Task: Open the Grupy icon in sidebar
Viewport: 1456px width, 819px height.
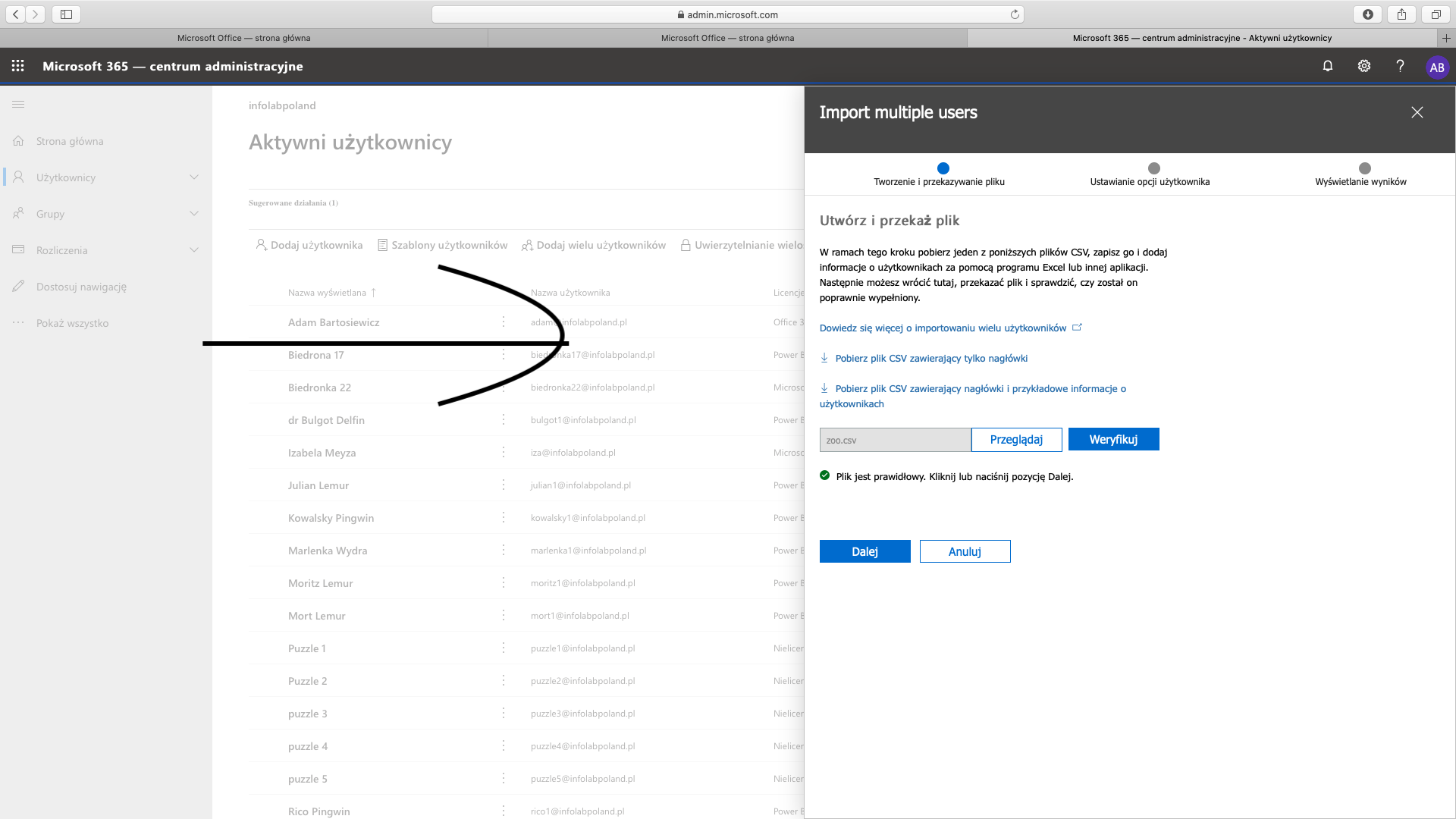Action: (x=19, y=213)
